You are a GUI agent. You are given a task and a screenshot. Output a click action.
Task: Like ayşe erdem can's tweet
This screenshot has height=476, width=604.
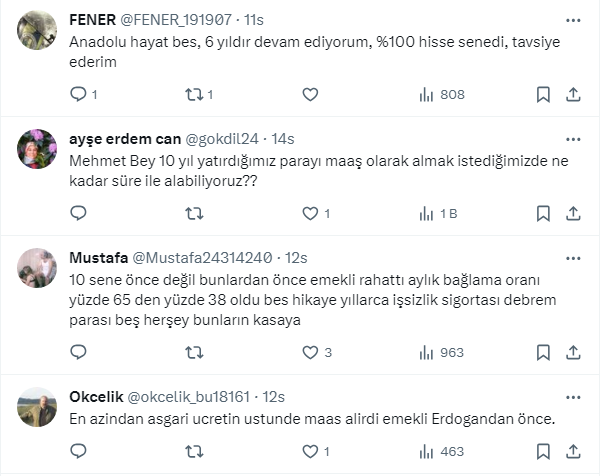click(x=310, y=213)
